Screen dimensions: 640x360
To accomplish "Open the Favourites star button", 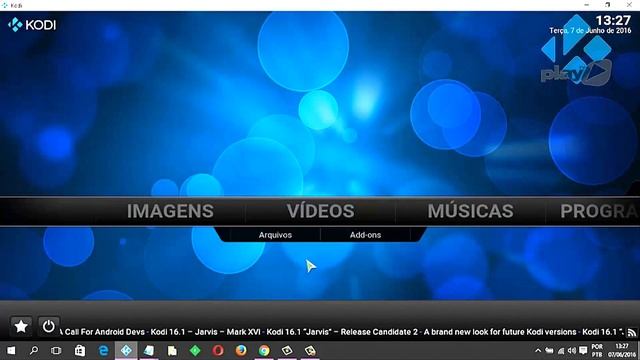I will [x=21, y=326].
